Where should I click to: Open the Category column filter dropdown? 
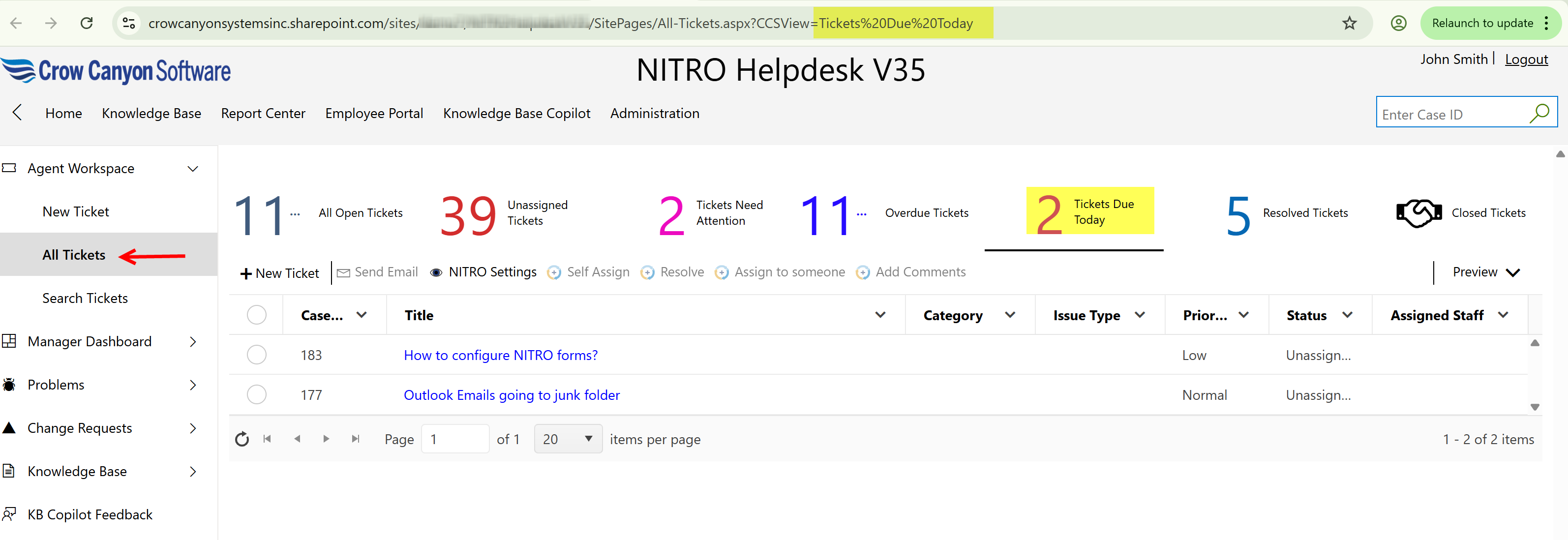(x=1010, y=315)
